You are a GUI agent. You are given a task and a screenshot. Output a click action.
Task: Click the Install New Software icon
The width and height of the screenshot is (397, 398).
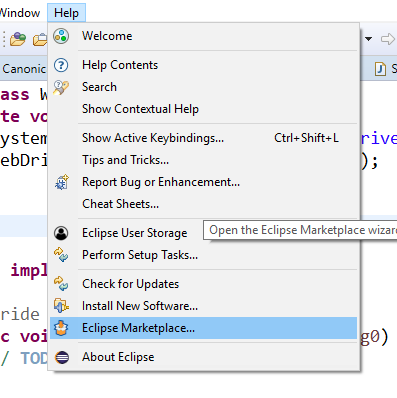point(61,306)
